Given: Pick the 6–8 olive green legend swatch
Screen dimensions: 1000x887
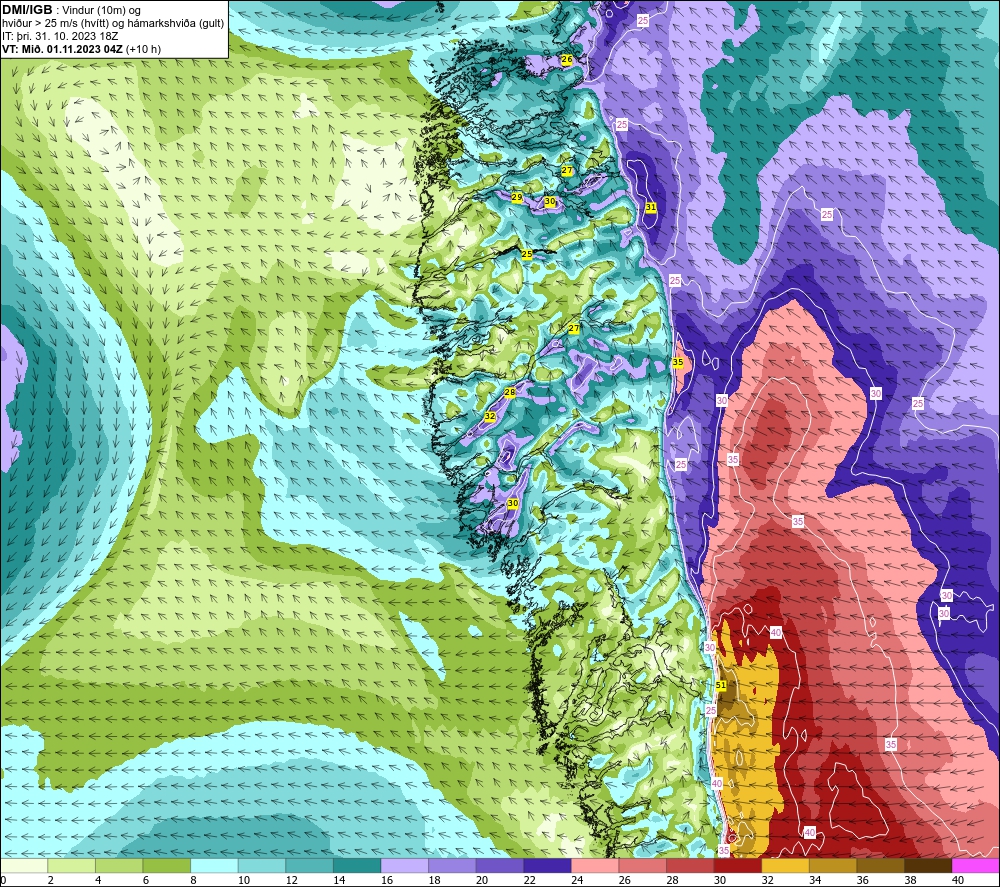Looking at the screenshot, I should [x=166, y=865].
